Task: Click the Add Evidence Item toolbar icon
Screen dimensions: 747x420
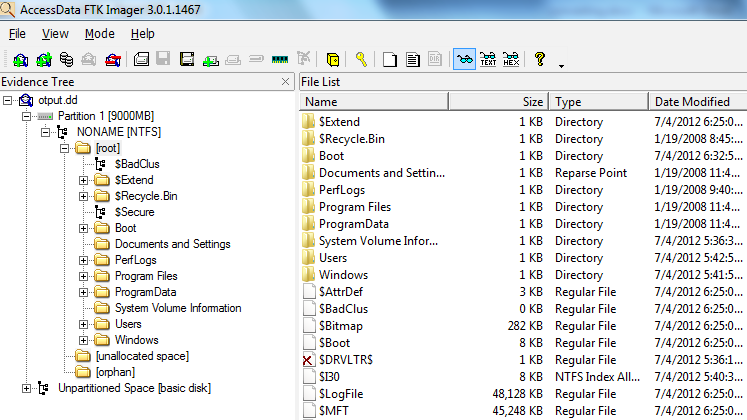Action: (x=20, y=60)
